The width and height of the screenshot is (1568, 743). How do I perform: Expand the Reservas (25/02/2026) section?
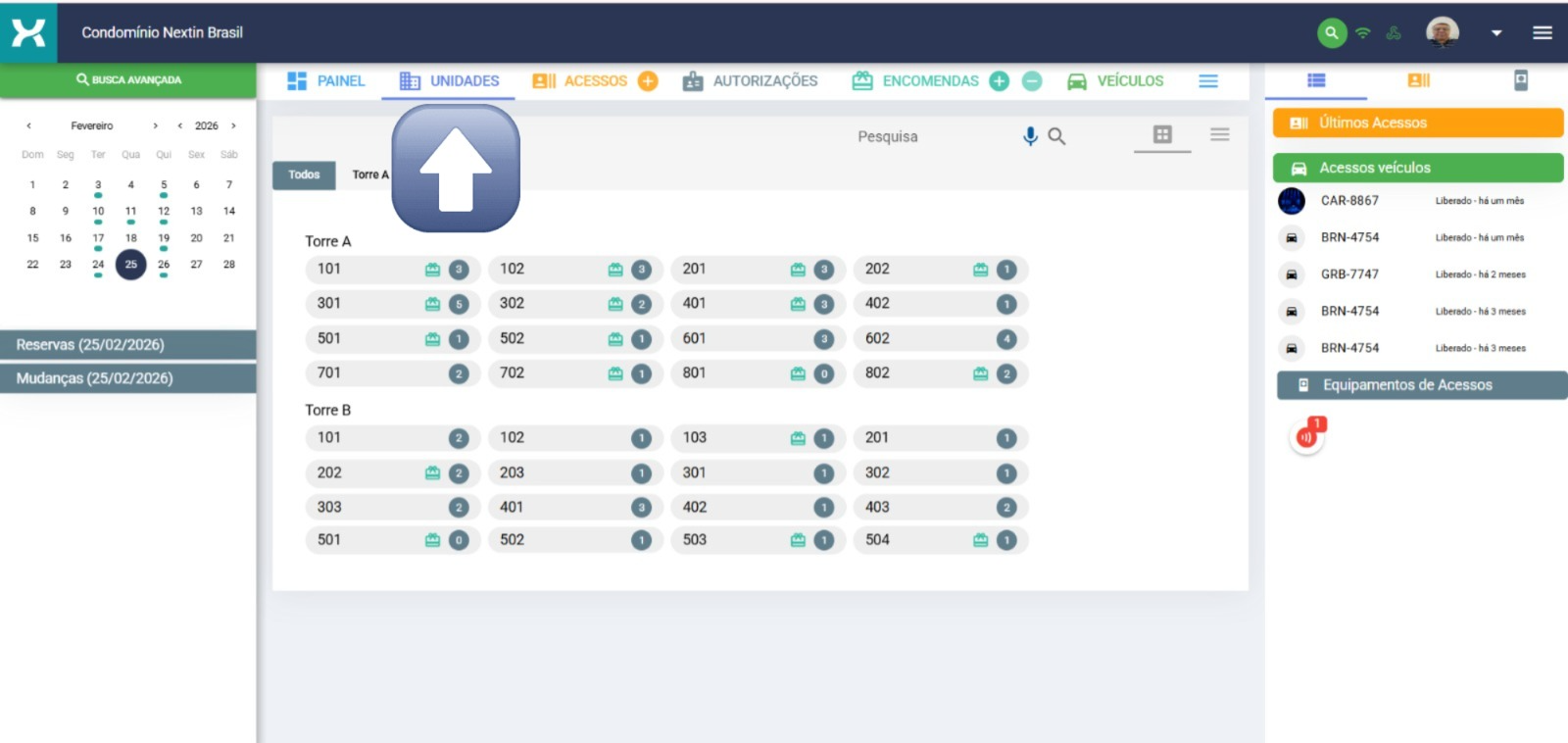pyautogui.click(x=128, y=345)
